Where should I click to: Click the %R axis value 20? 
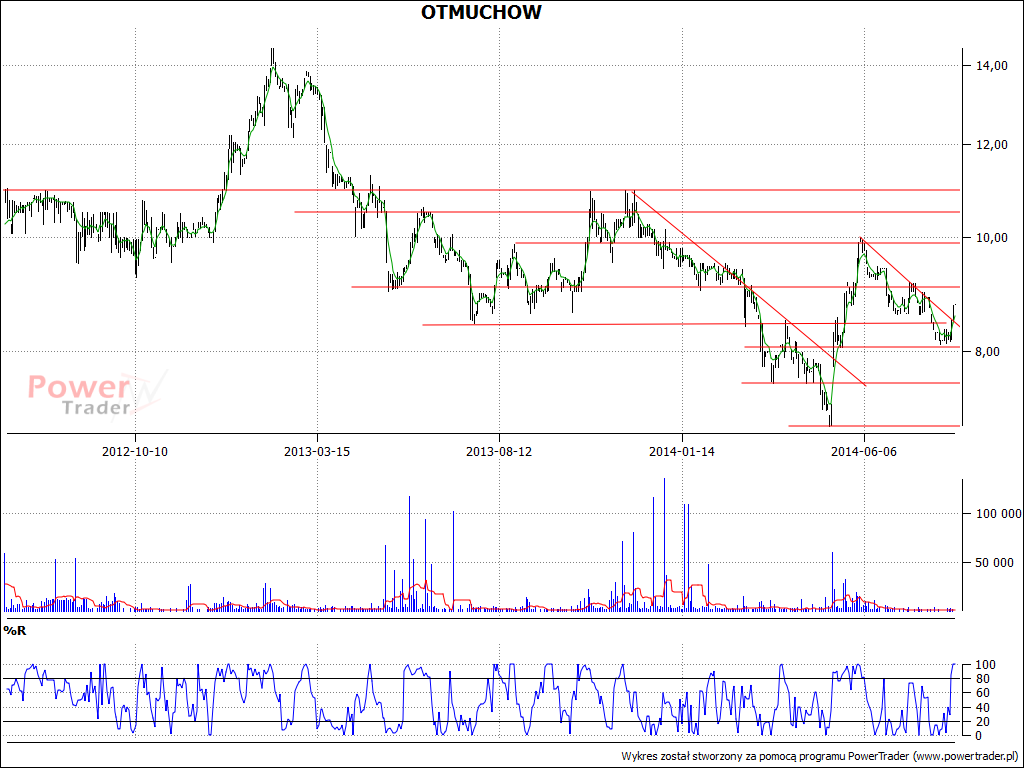(x=984, y=722)
